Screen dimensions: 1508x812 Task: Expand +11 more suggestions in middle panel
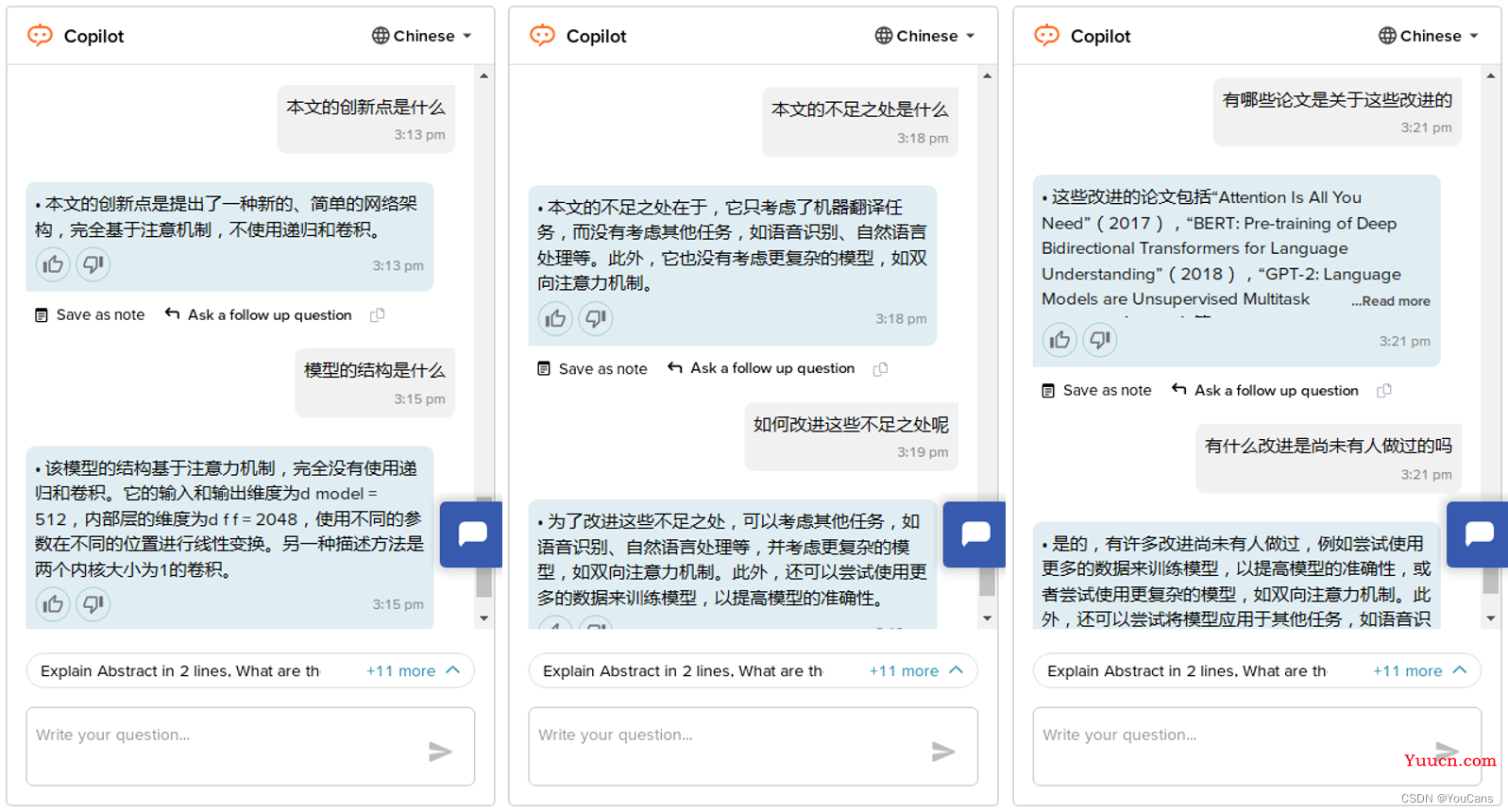coord(916,671)
